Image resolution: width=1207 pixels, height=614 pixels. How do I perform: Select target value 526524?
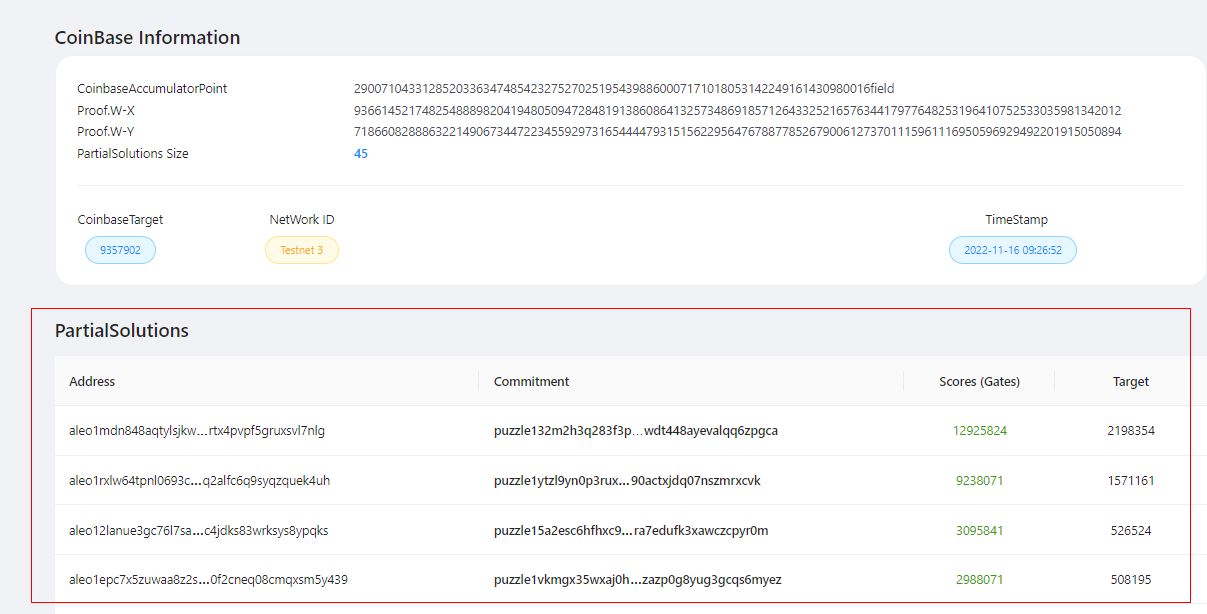[1131, 531]
